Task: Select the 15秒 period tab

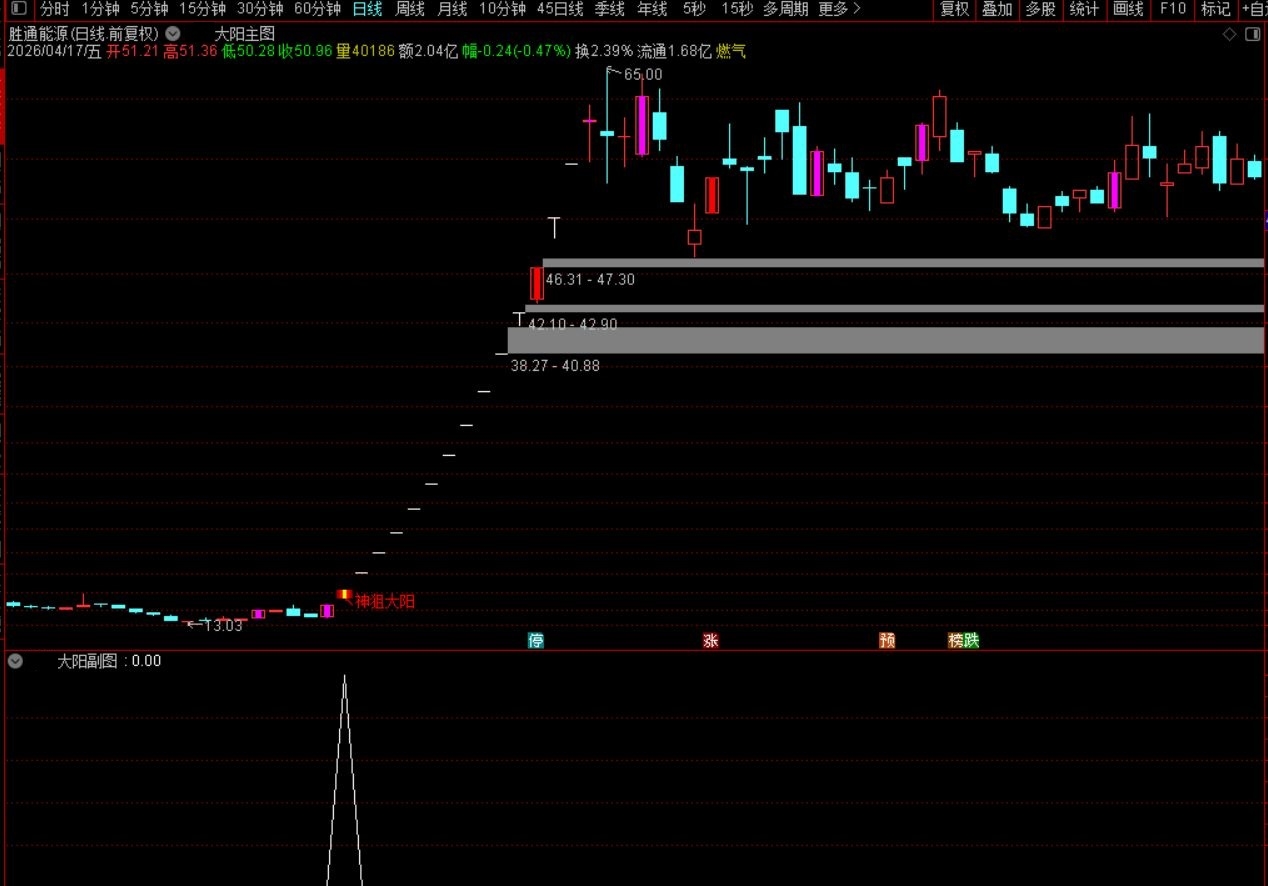Action: [737, 9]
